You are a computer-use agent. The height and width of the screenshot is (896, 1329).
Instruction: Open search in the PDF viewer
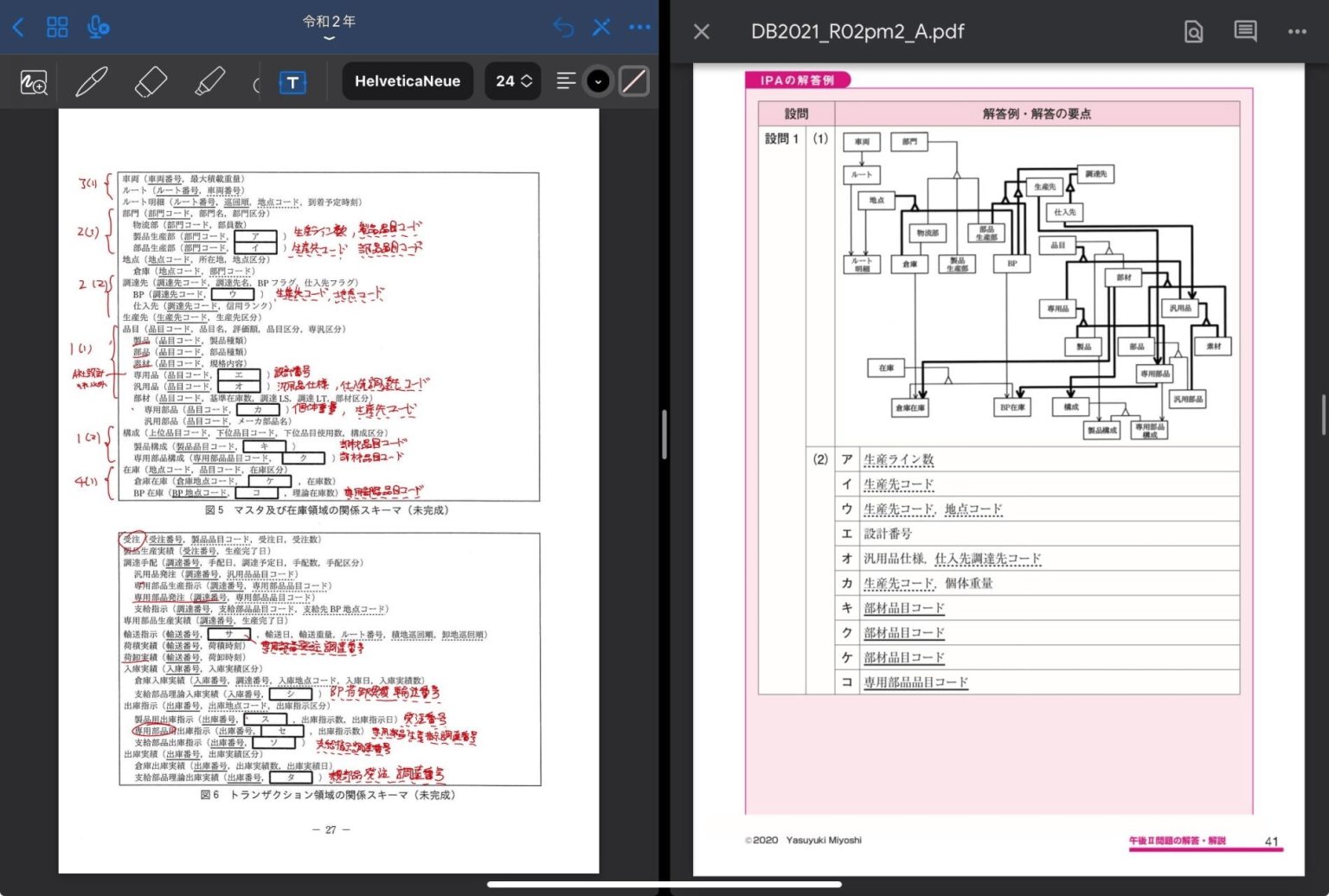(1192, 31)
